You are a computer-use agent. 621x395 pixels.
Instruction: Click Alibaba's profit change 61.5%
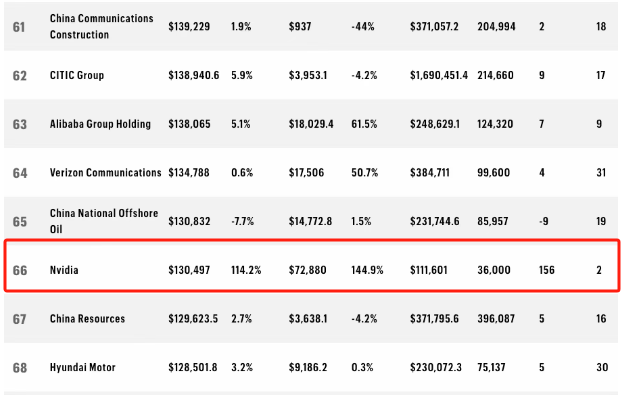(364, 124)
